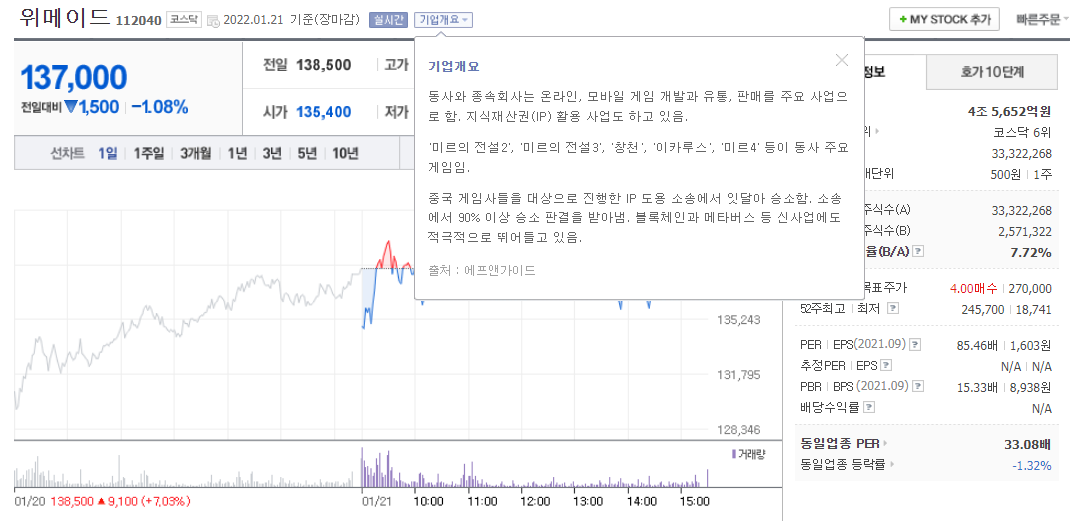
Task: Click the down triangle before 1,500
Action: pyautogui.click(x=70, y=107)
